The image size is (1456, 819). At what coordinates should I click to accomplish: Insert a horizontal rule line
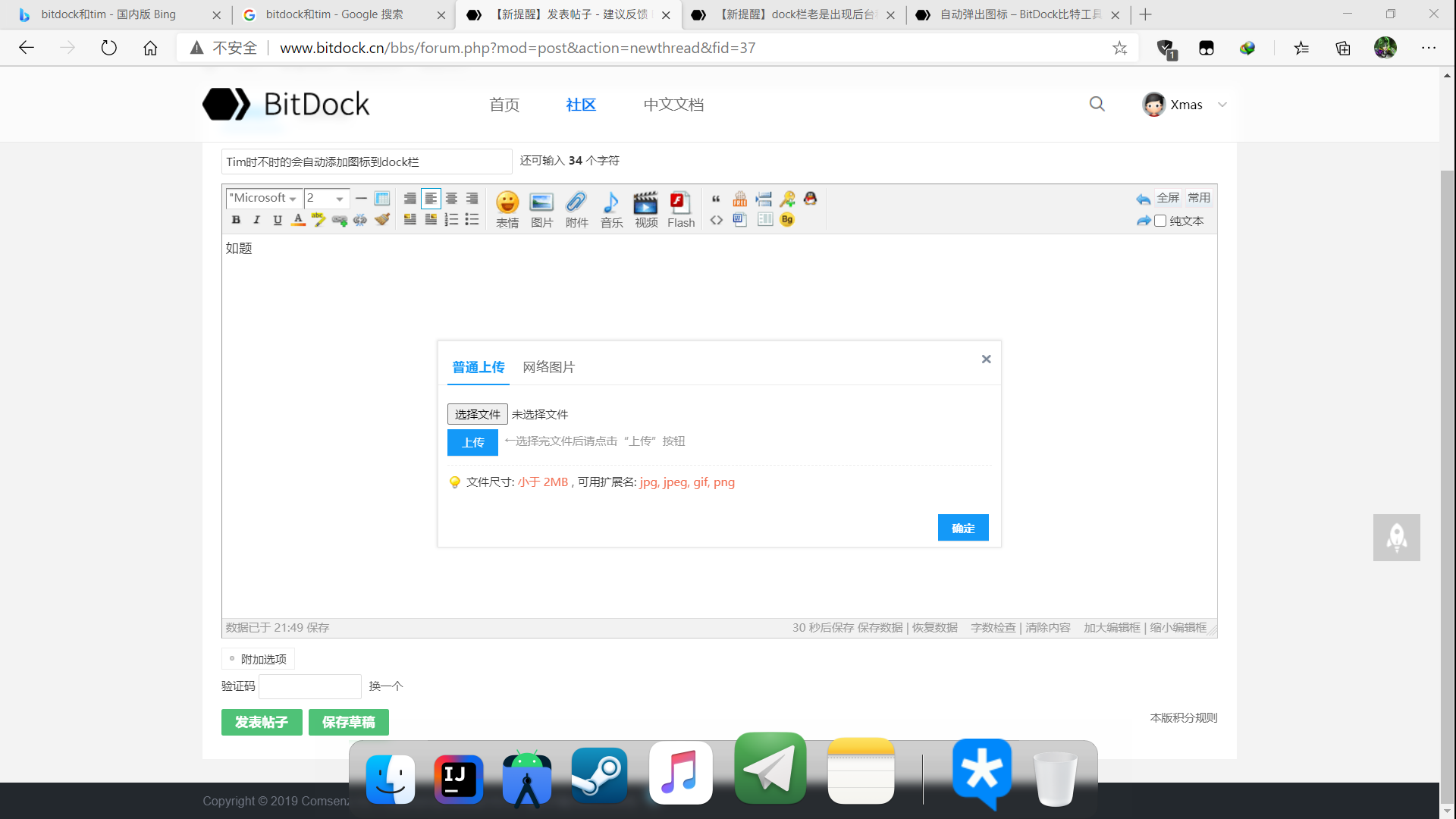pyautogui.click(x=361, y=199)
